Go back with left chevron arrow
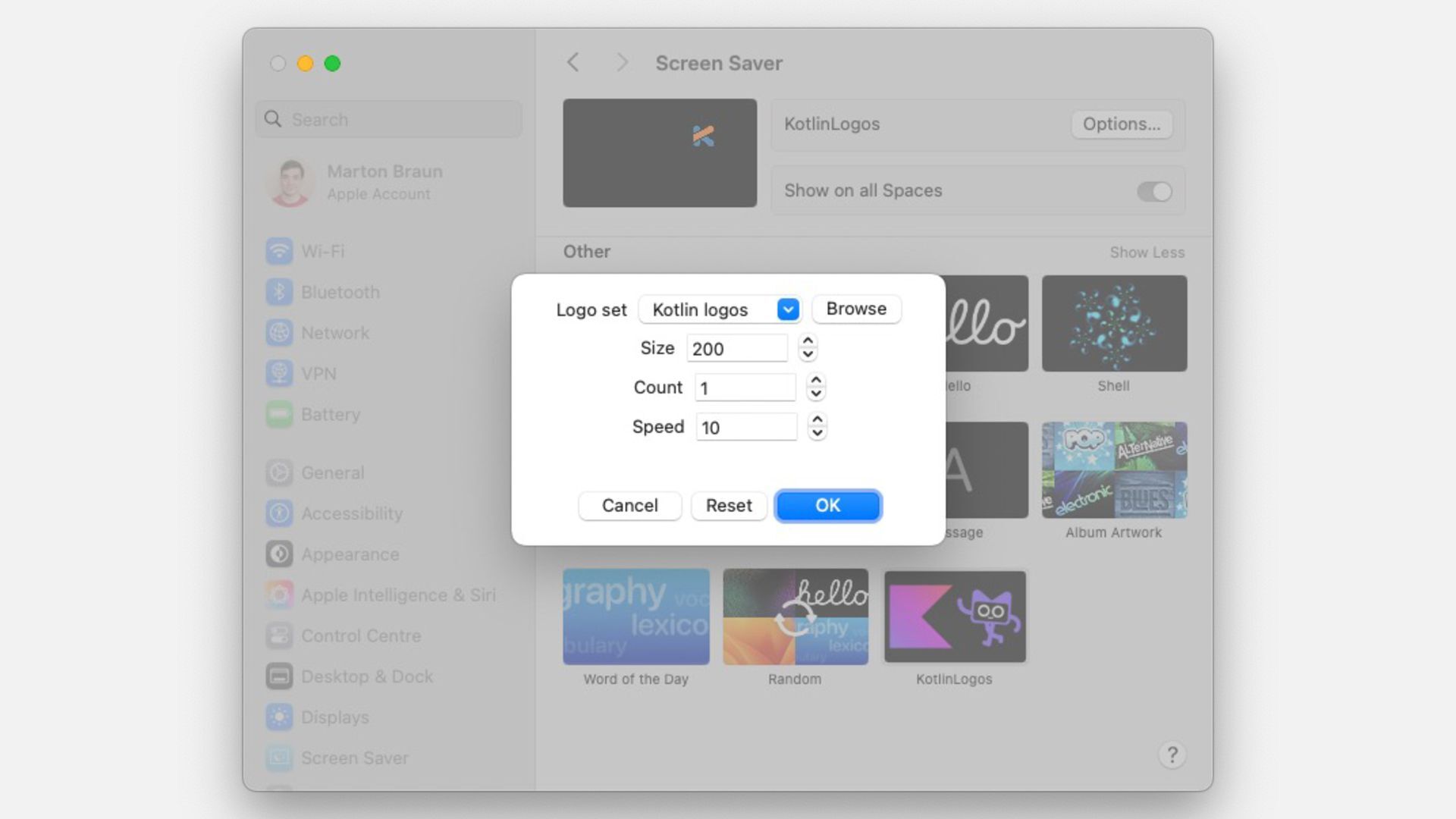The image size is (1456, 819). (x=573, y=63)
